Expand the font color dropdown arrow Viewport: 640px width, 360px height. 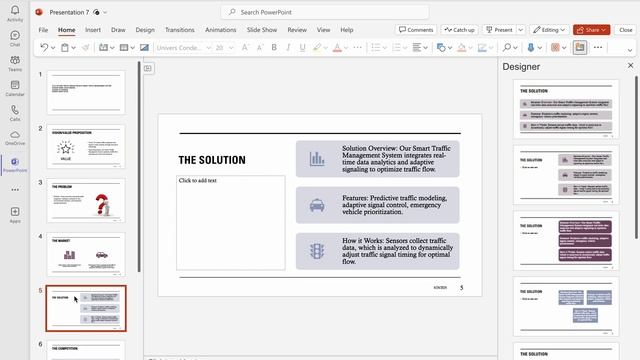click(x=346, y=48)
